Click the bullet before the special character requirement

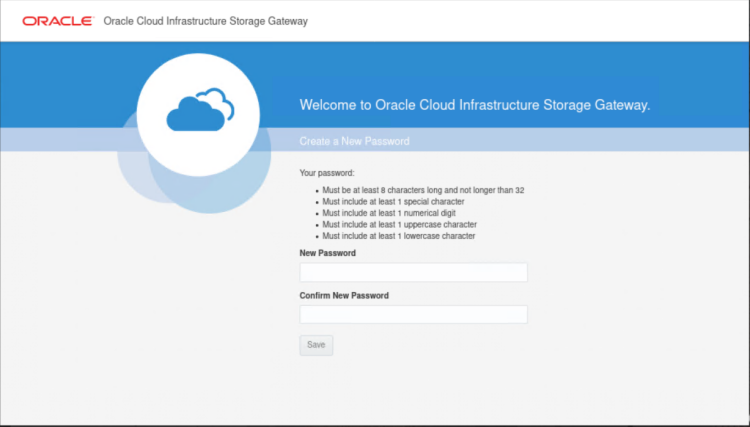[315, 201]
